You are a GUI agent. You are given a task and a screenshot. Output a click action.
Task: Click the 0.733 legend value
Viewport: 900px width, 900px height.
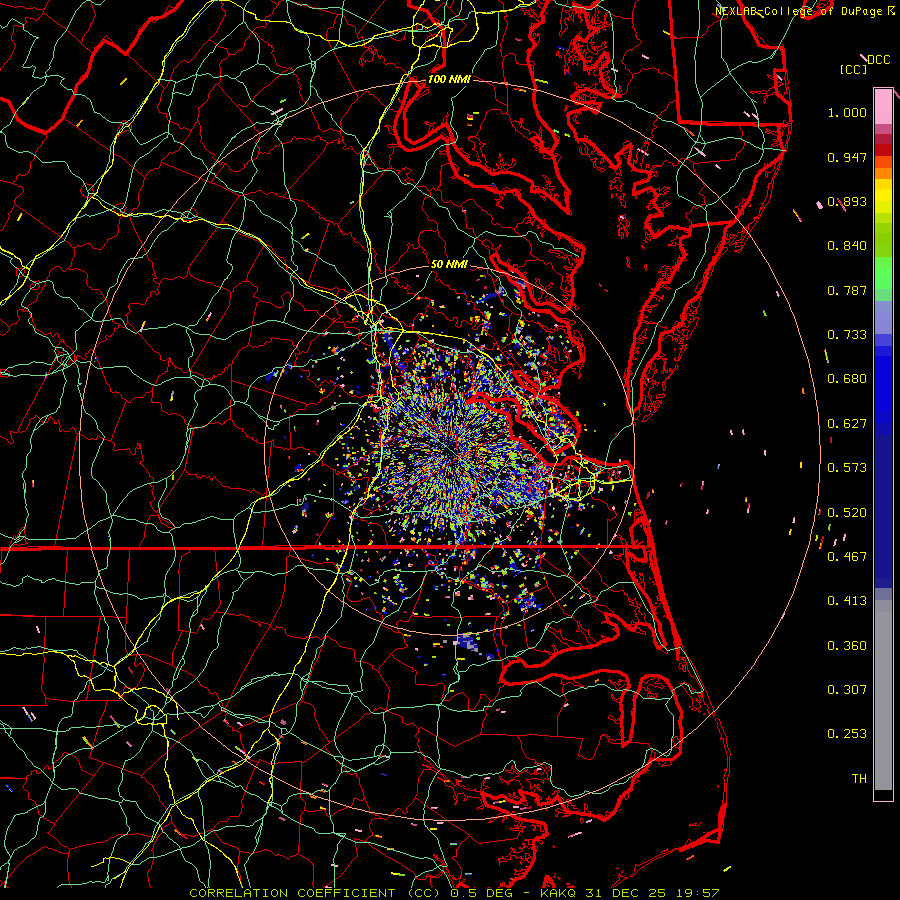pyautogui.click(x=847, y=335)
